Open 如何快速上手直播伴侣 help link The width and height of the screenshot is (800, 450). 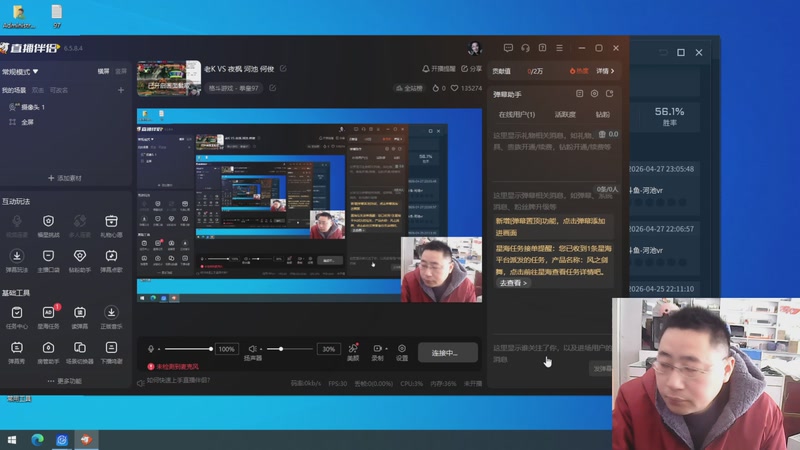tap(179, 381)
